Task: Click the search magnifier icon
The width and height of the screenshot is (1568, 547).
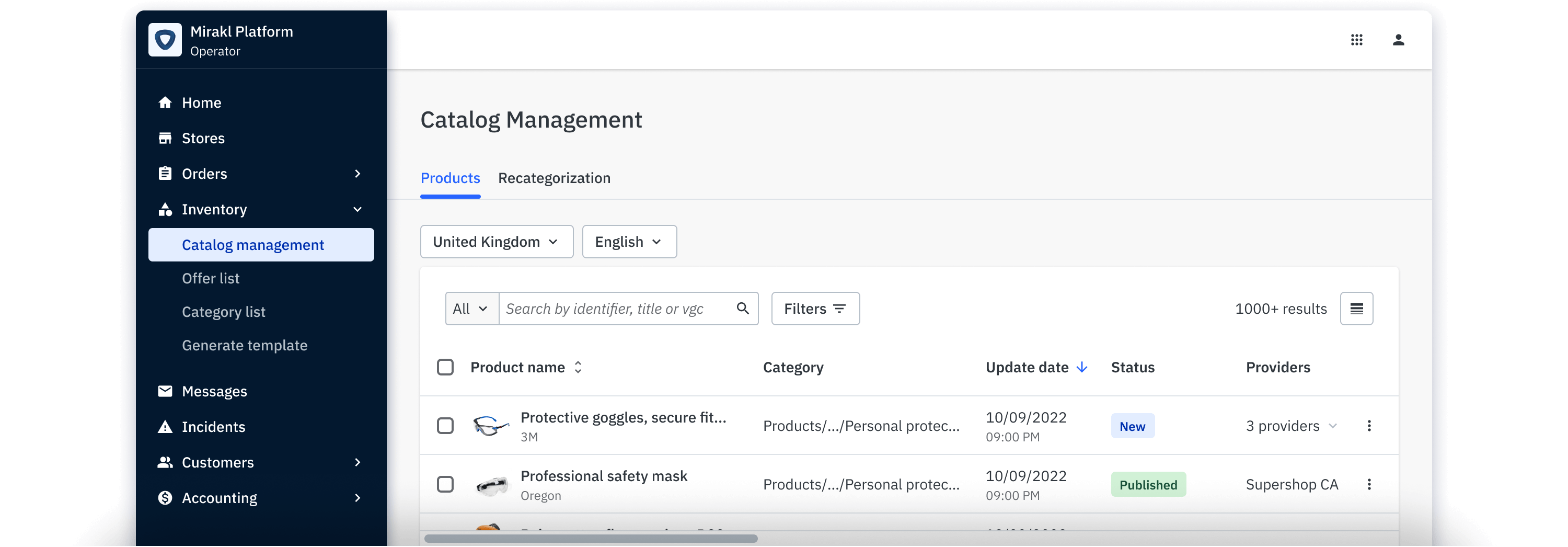Action: click(x=742, y=308)
